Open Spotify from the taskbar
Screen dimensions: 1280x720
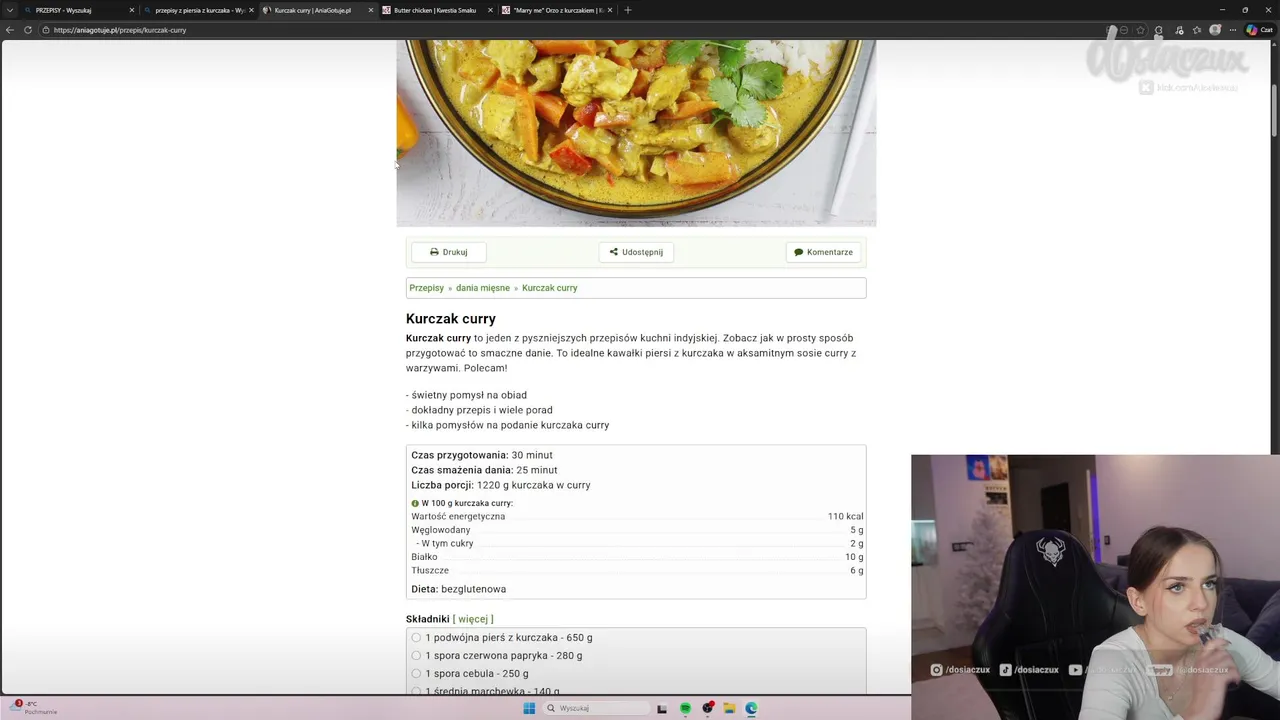(685, 708)
